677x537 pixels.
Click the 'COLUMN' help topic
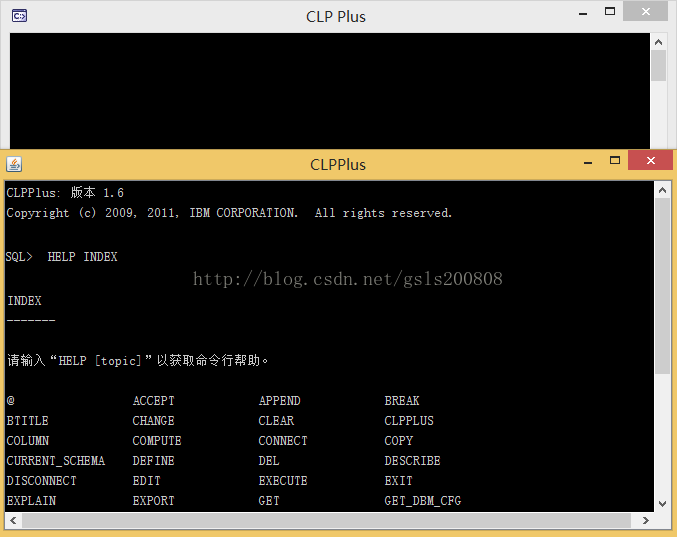(x=27, y=441)
